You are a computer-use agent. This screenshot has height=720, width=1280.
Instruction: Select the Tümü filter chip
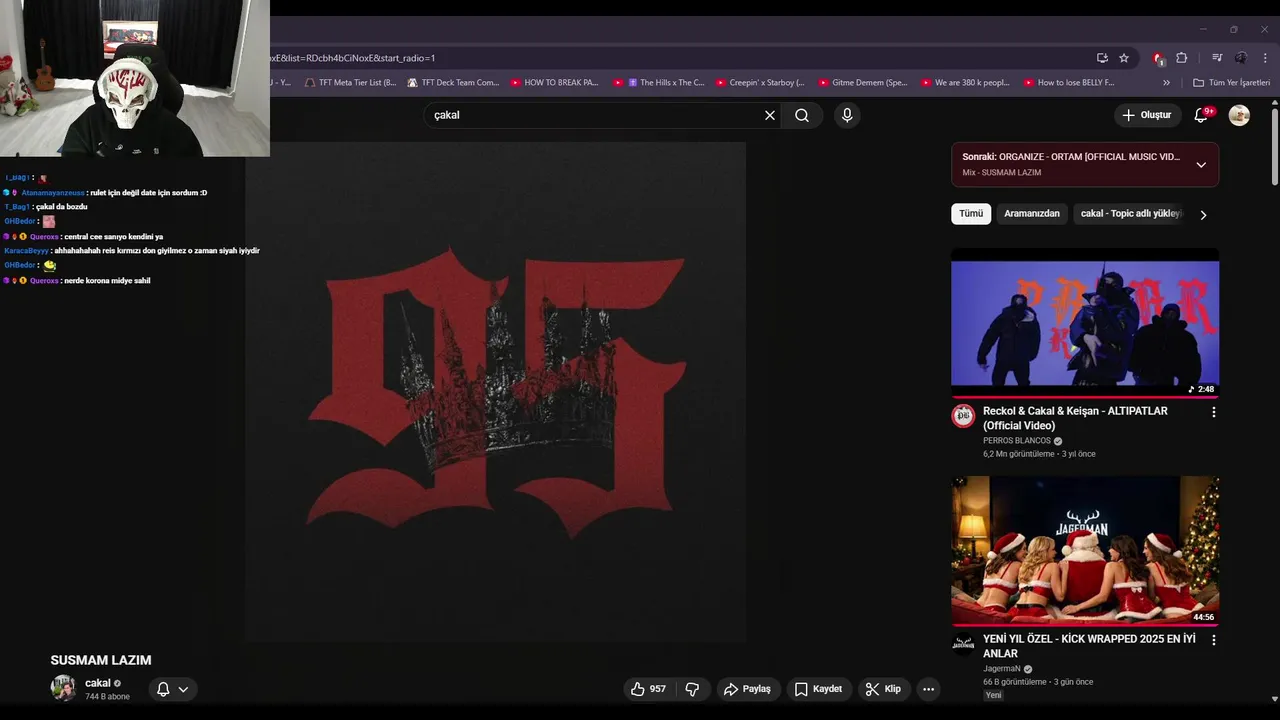point(971,214)
